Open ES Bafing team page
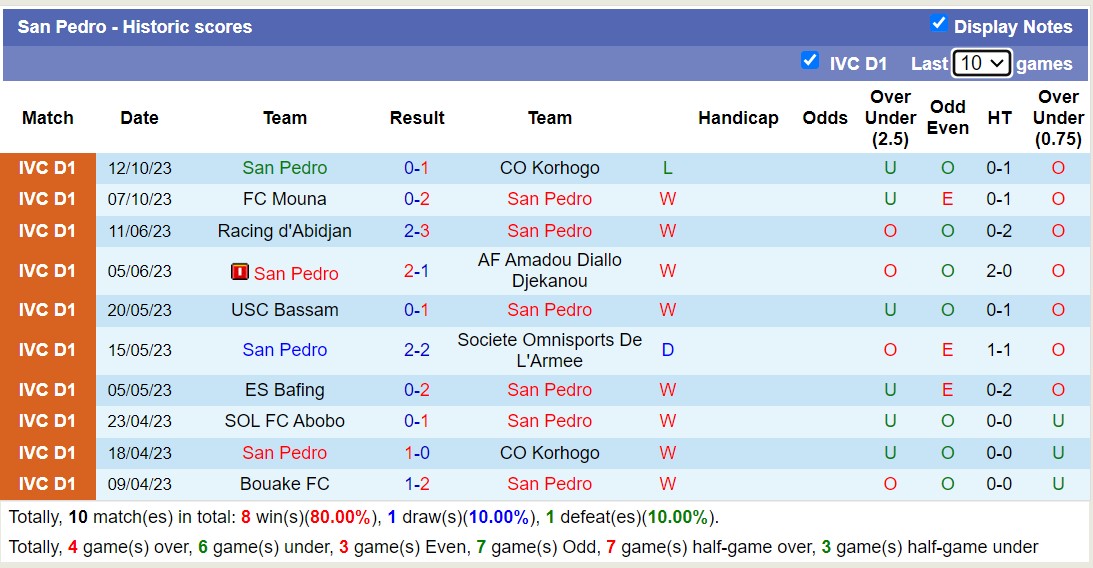This screenshot has width=1093, height=568. (284, 390)
